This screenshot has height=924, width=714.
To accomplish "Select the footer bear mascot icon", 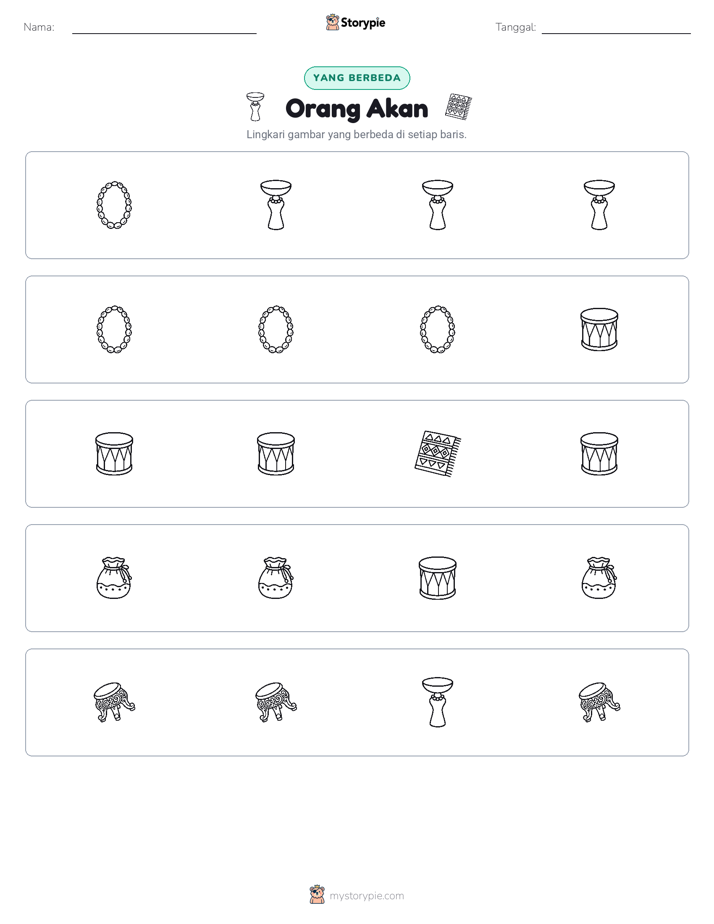I will (x=317, y=895).
